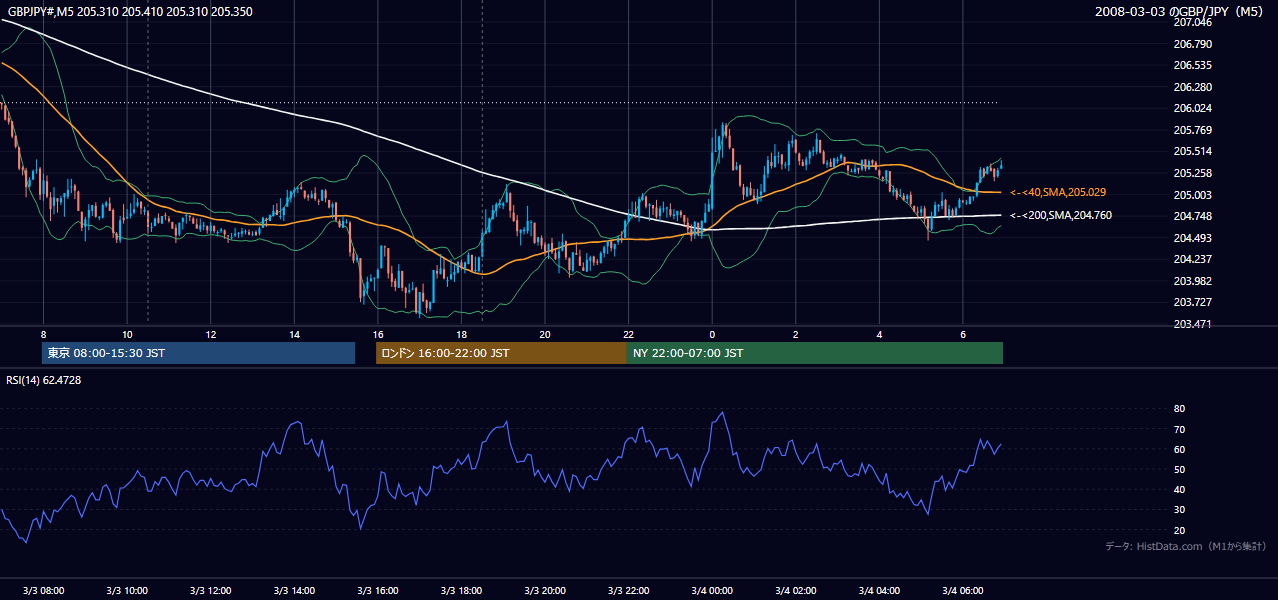This screenshot has height=600, width=1278.
Task: Click the 207.046 price axis label
Action: click(1192, 22)
